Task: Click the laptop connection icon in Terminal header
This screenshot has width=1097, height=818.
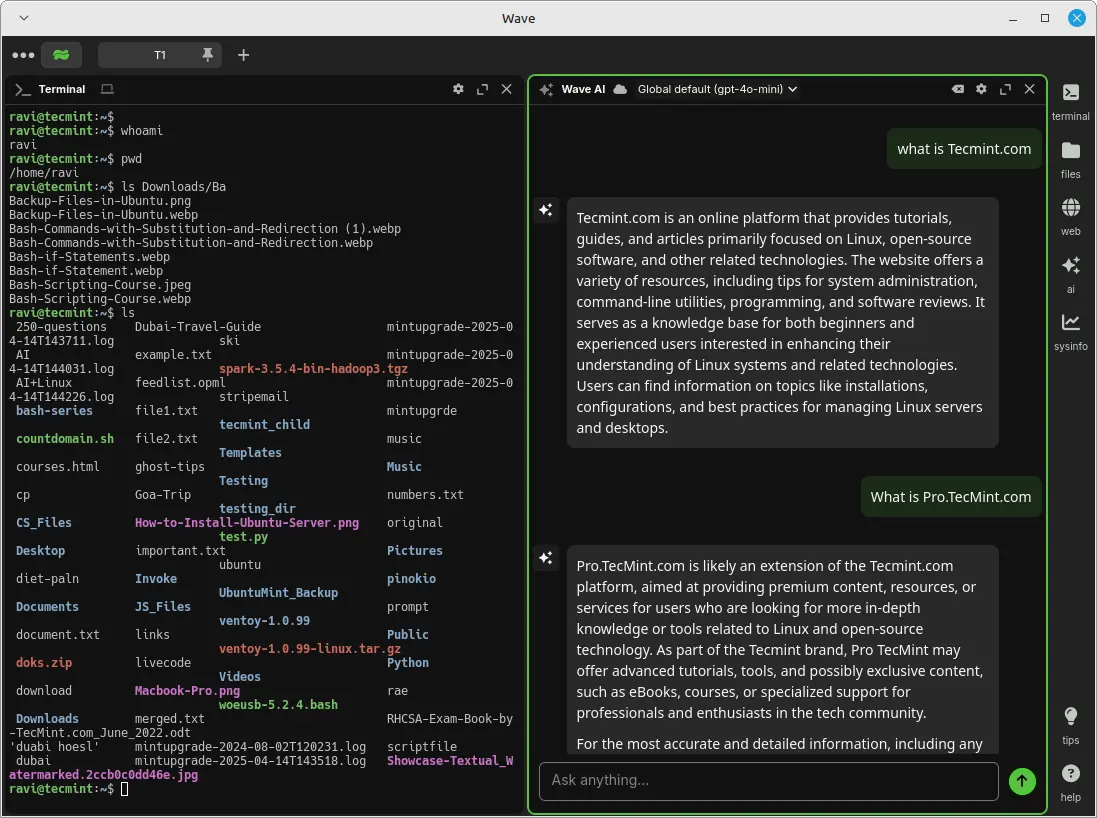Action: 107,89
